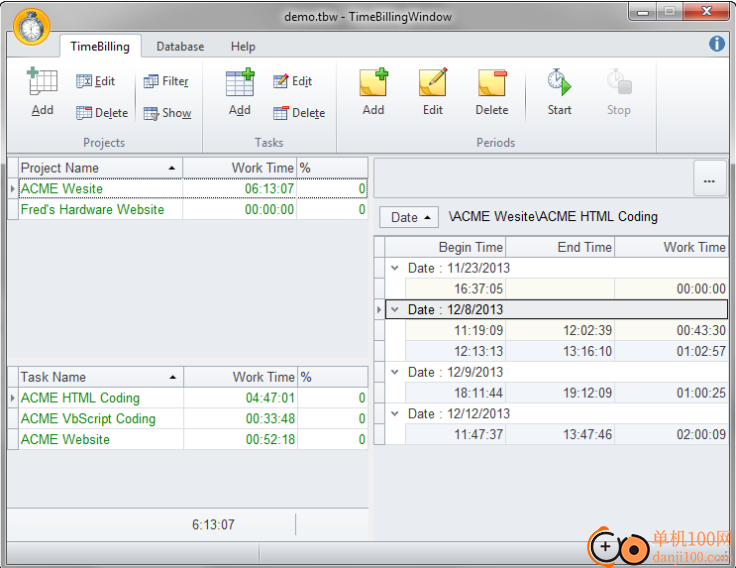Click the tasks % column header
736x568 pixels.
(333, 377)
